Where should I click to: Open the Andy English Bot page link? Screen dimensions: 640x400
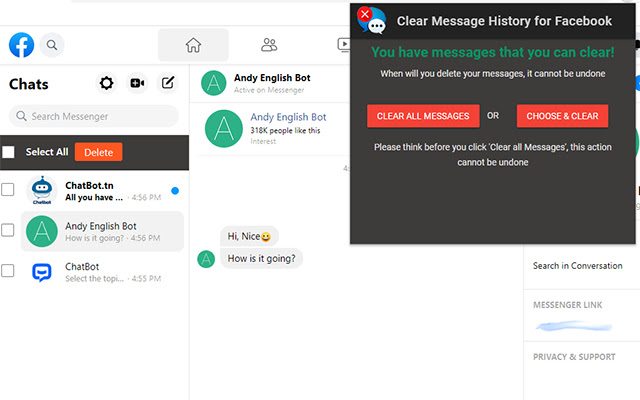288,117
